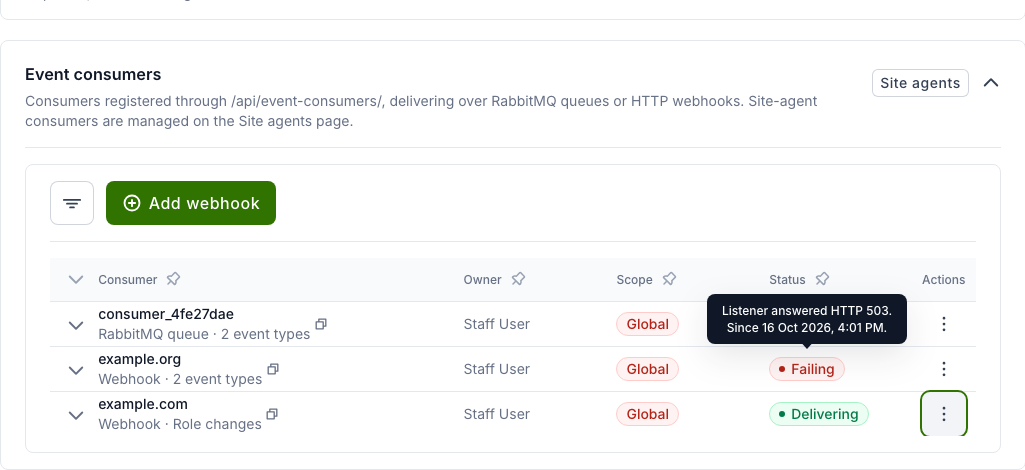Click the Actions column header label

click(x=943, y=280)
